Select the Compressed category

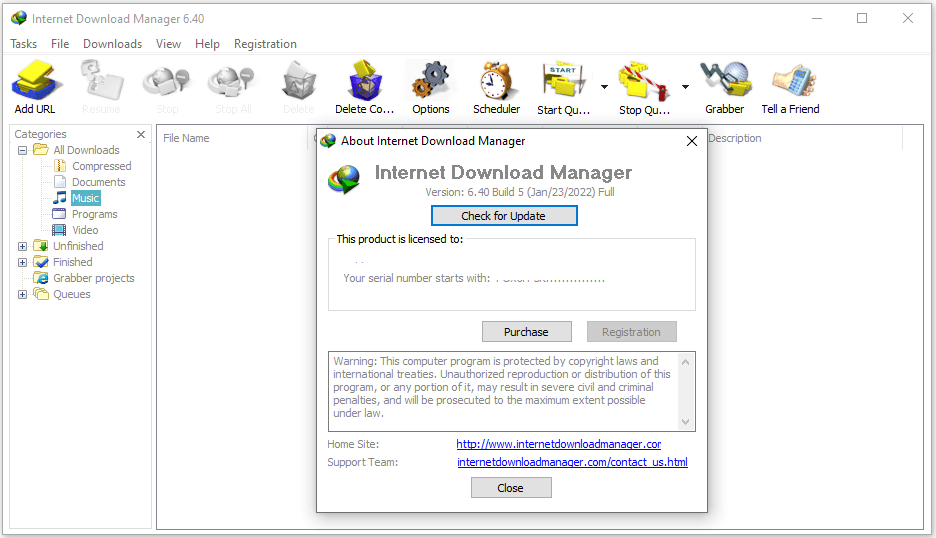tap(101, 166)
